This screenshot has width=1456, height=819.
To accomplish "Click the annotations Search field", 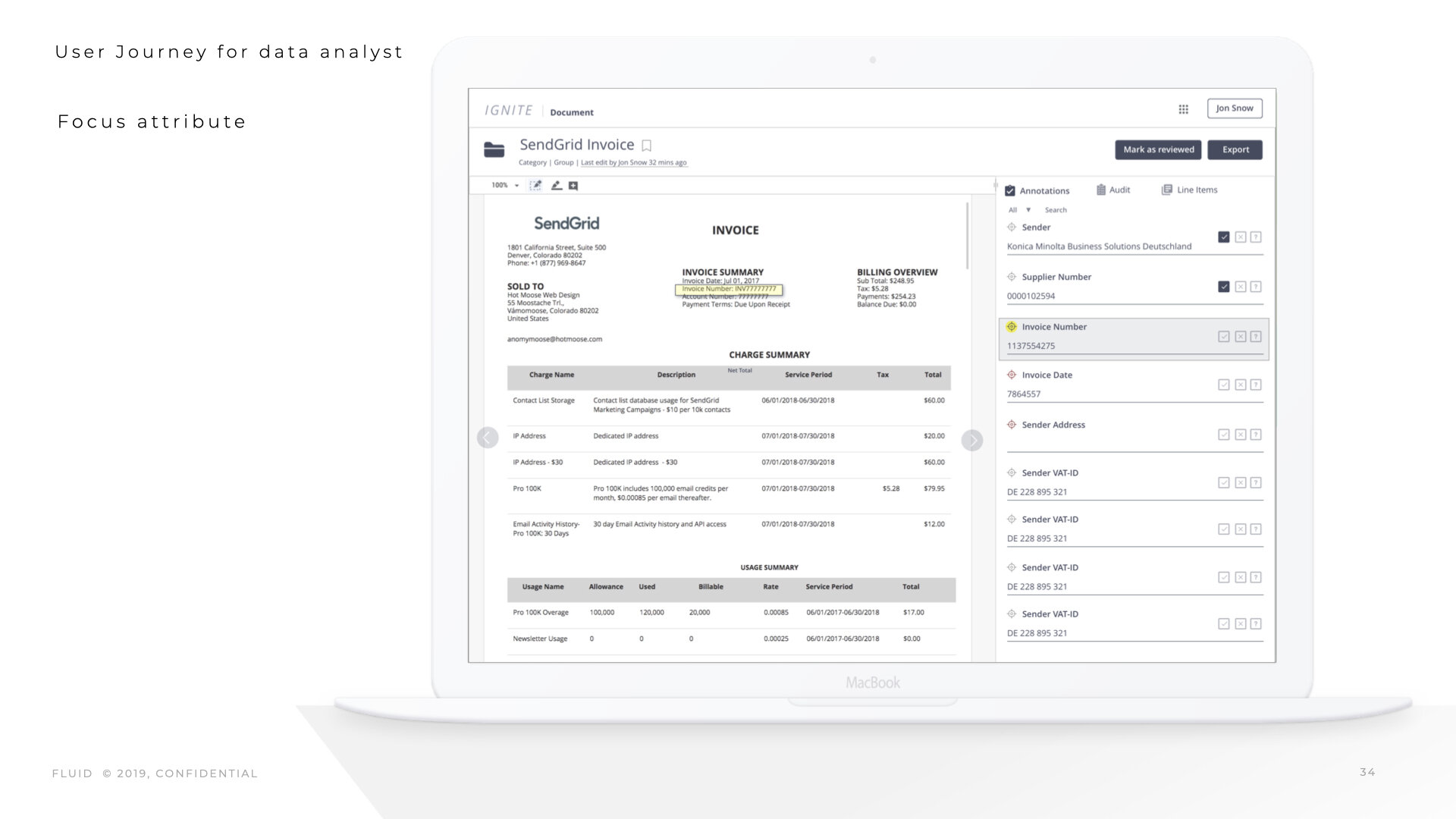I will point(1056,210).
